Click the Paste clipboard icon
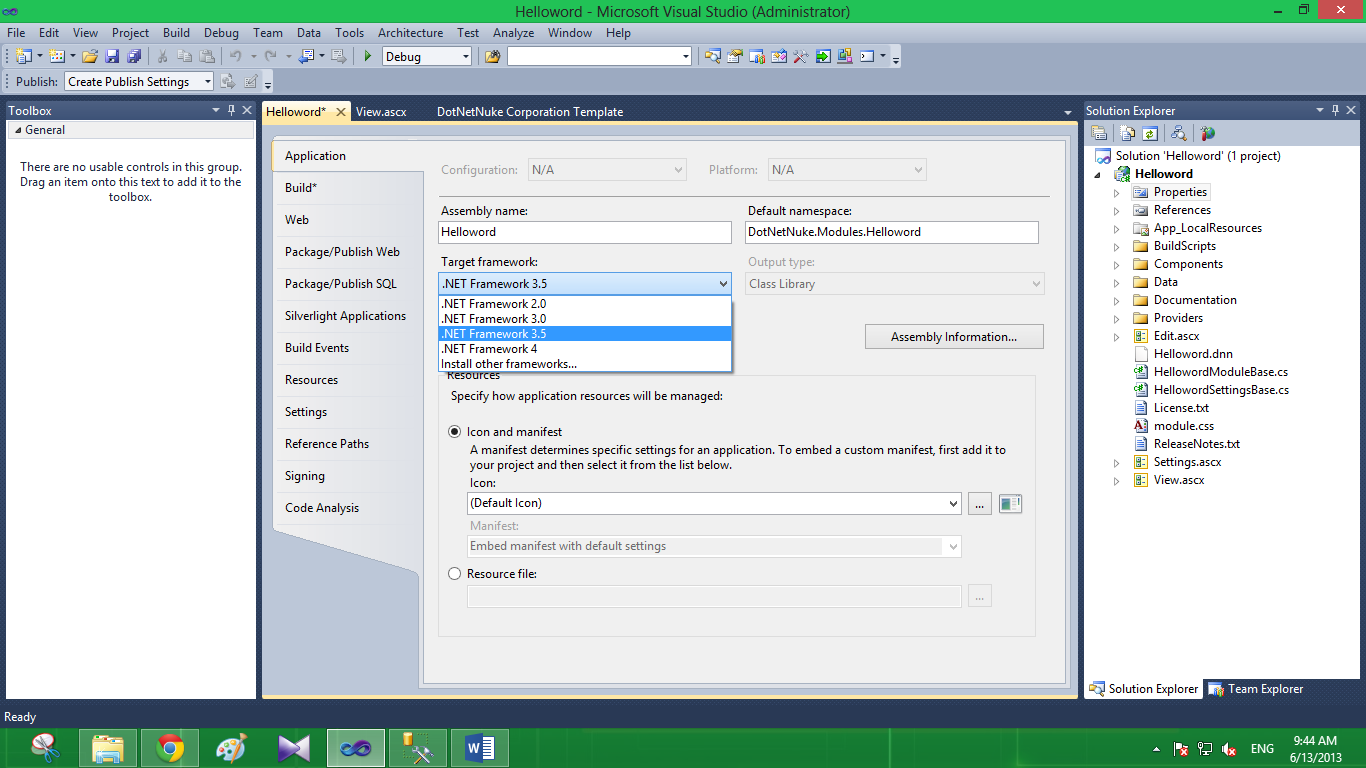1366x768 pixels. tap(207, 56)
